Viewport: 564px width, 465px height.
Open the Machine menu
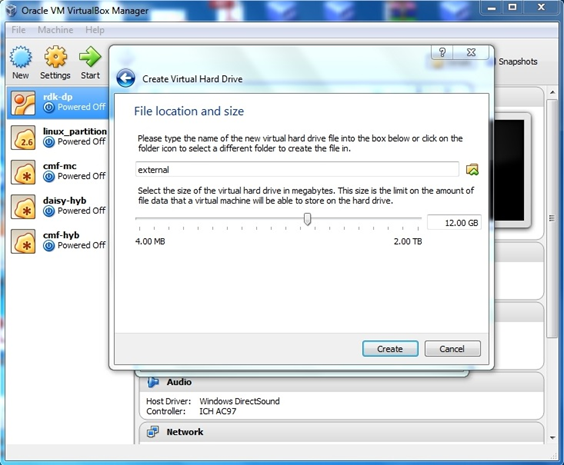(x=55, y=30)
